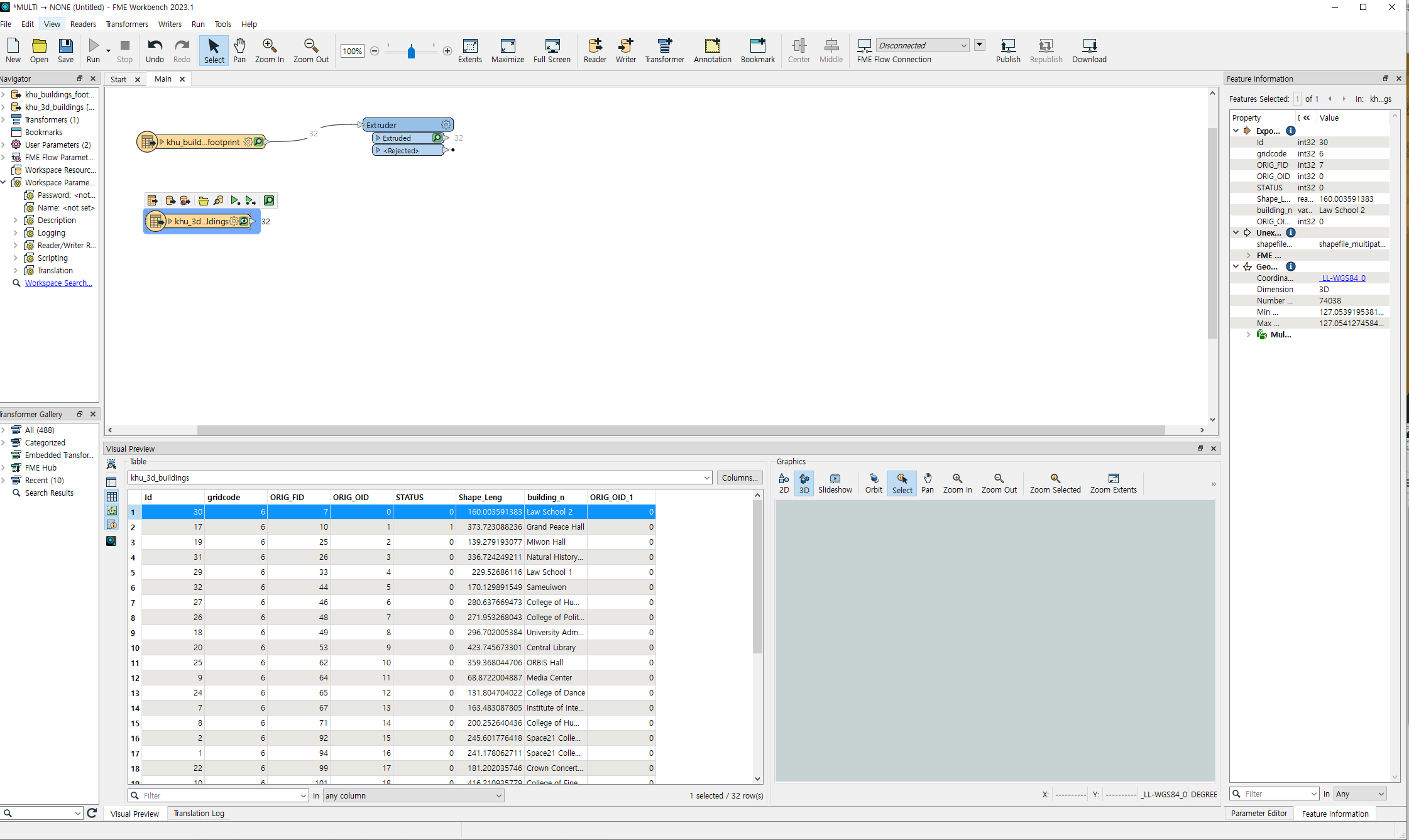
Task: Create a Bookmark via toolbar
Action: tap(757, 50)
